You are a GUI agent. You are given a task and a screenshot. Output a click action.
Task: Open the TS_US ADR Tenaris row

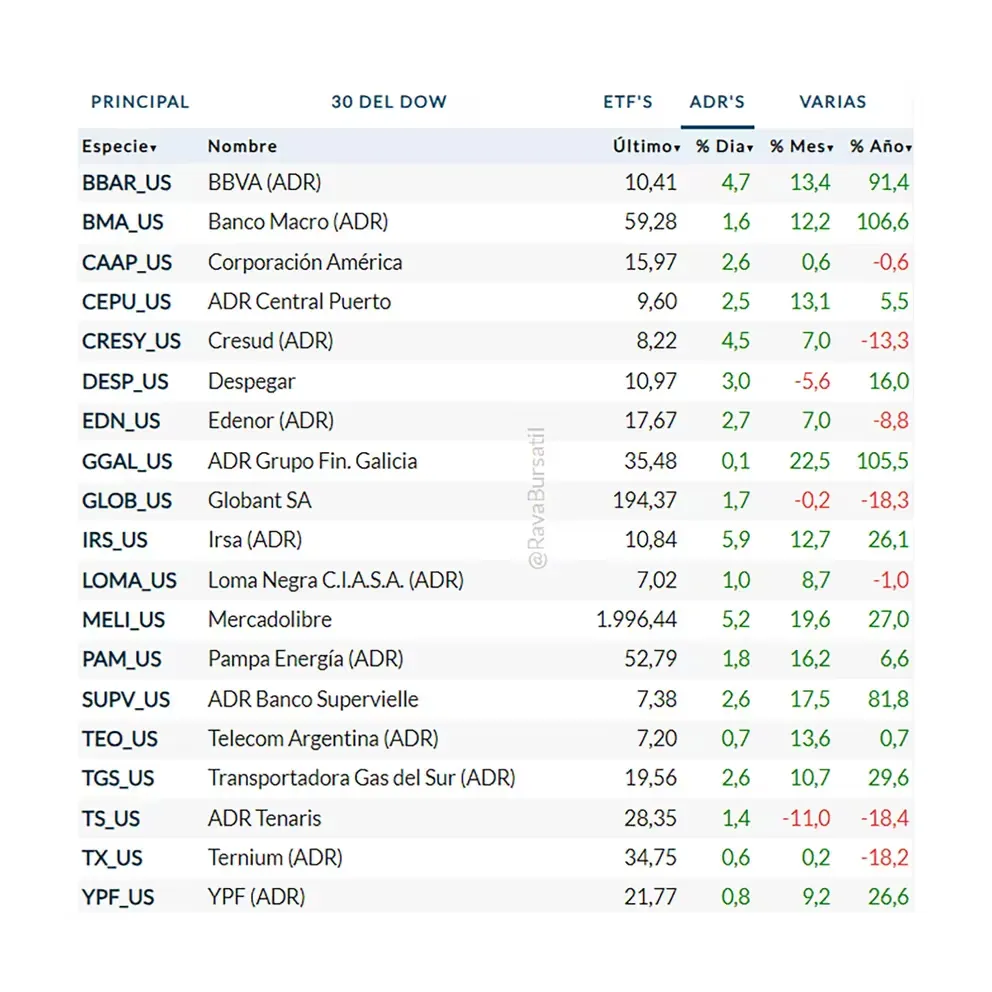tap(264, 818)
